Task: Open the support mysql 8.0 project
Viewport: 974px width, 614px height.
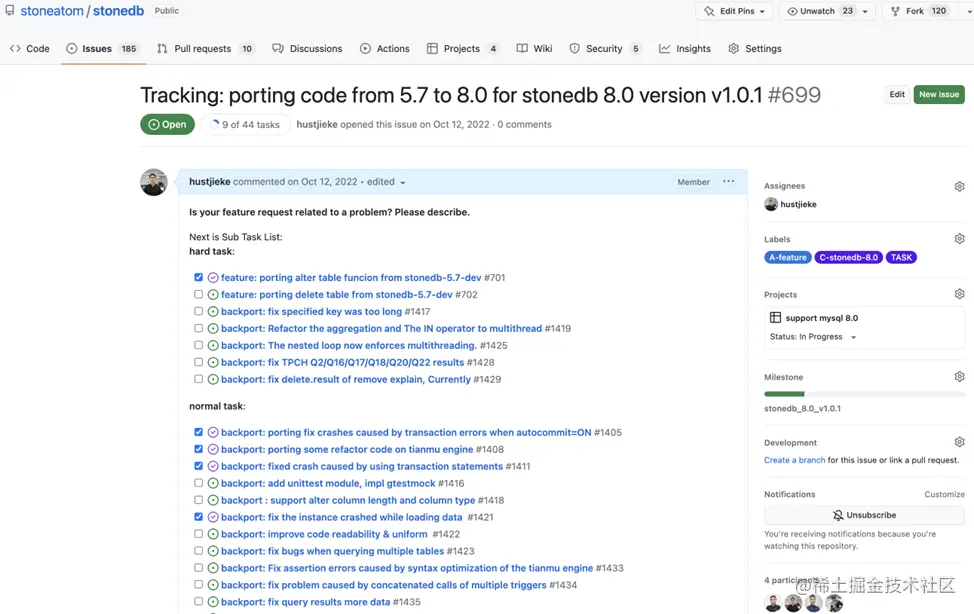Action: [821, 318]
